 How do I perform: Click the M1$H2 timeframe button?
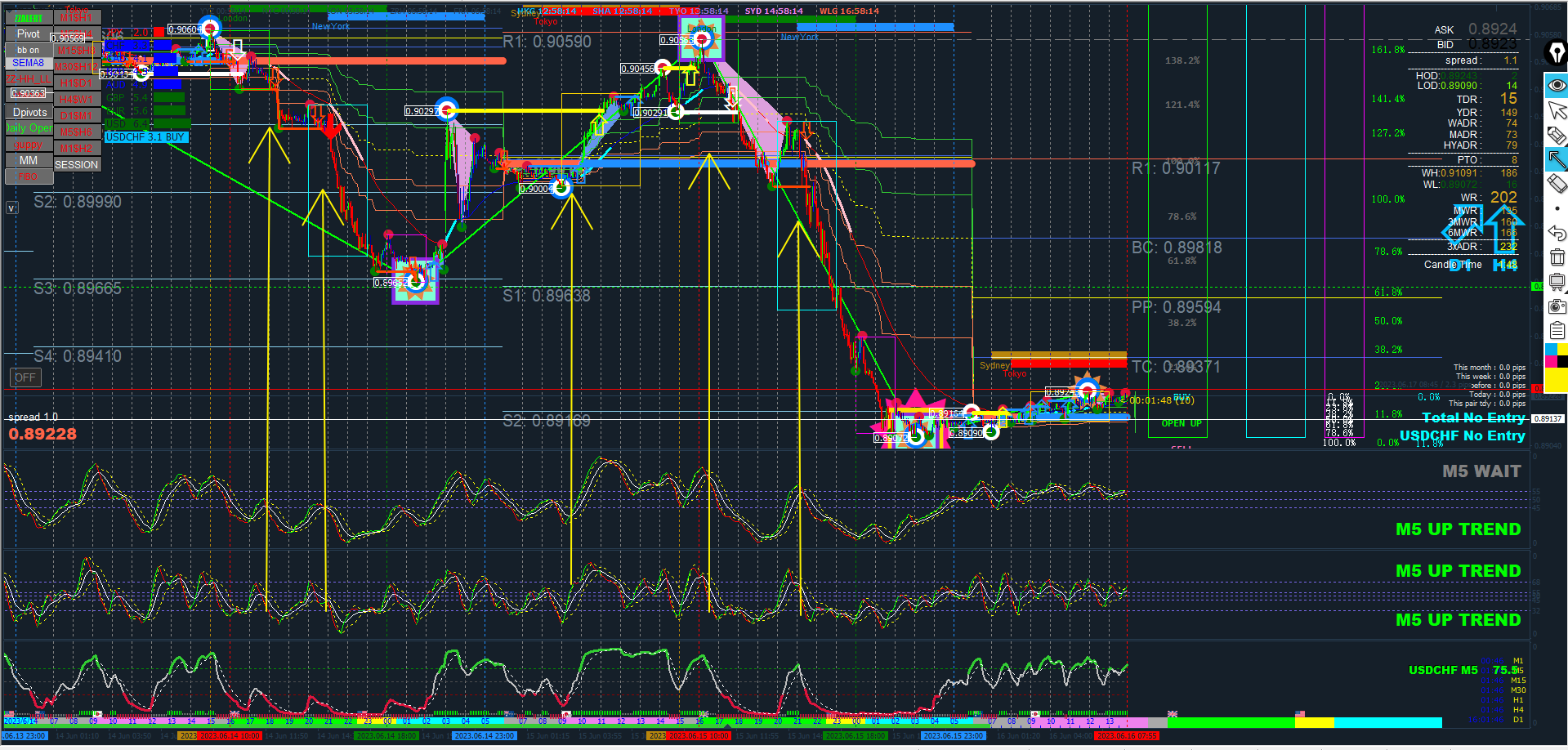pyautogui.click(x=76, y=149)
